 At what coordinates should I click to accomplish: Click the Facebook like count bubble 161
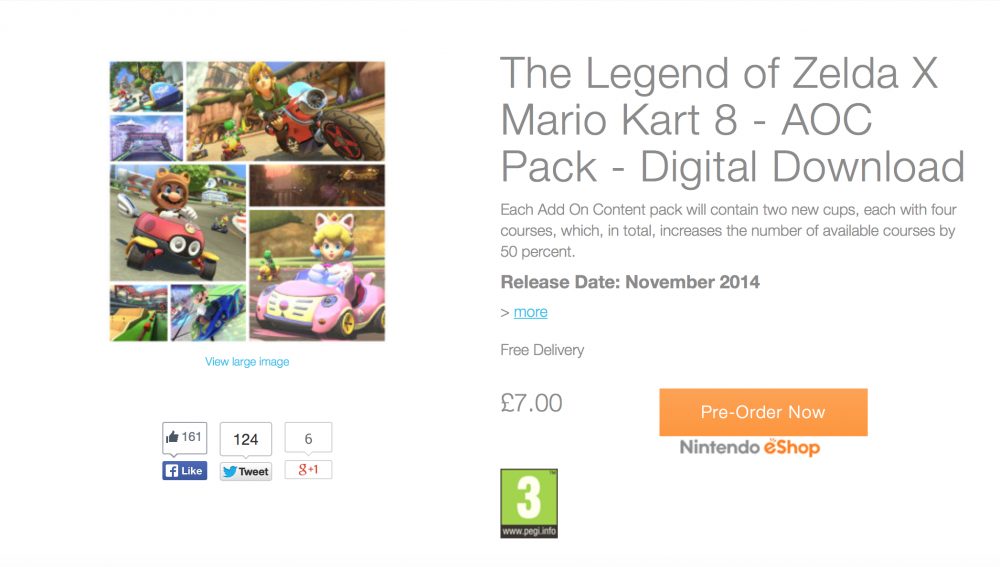tap(184, 437)
